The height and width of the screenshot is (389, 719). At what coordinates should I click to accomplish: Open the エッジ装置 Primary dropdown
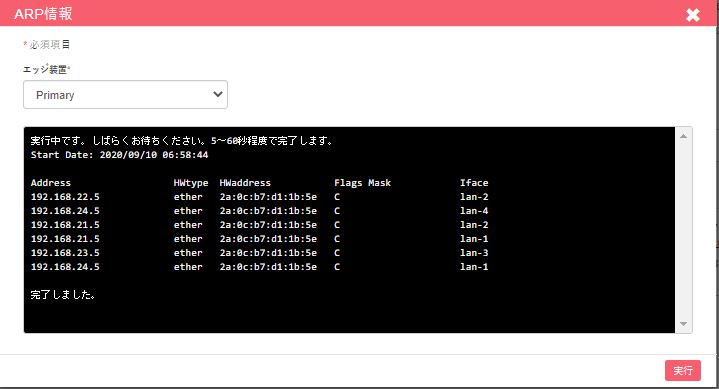click(125, 95)
